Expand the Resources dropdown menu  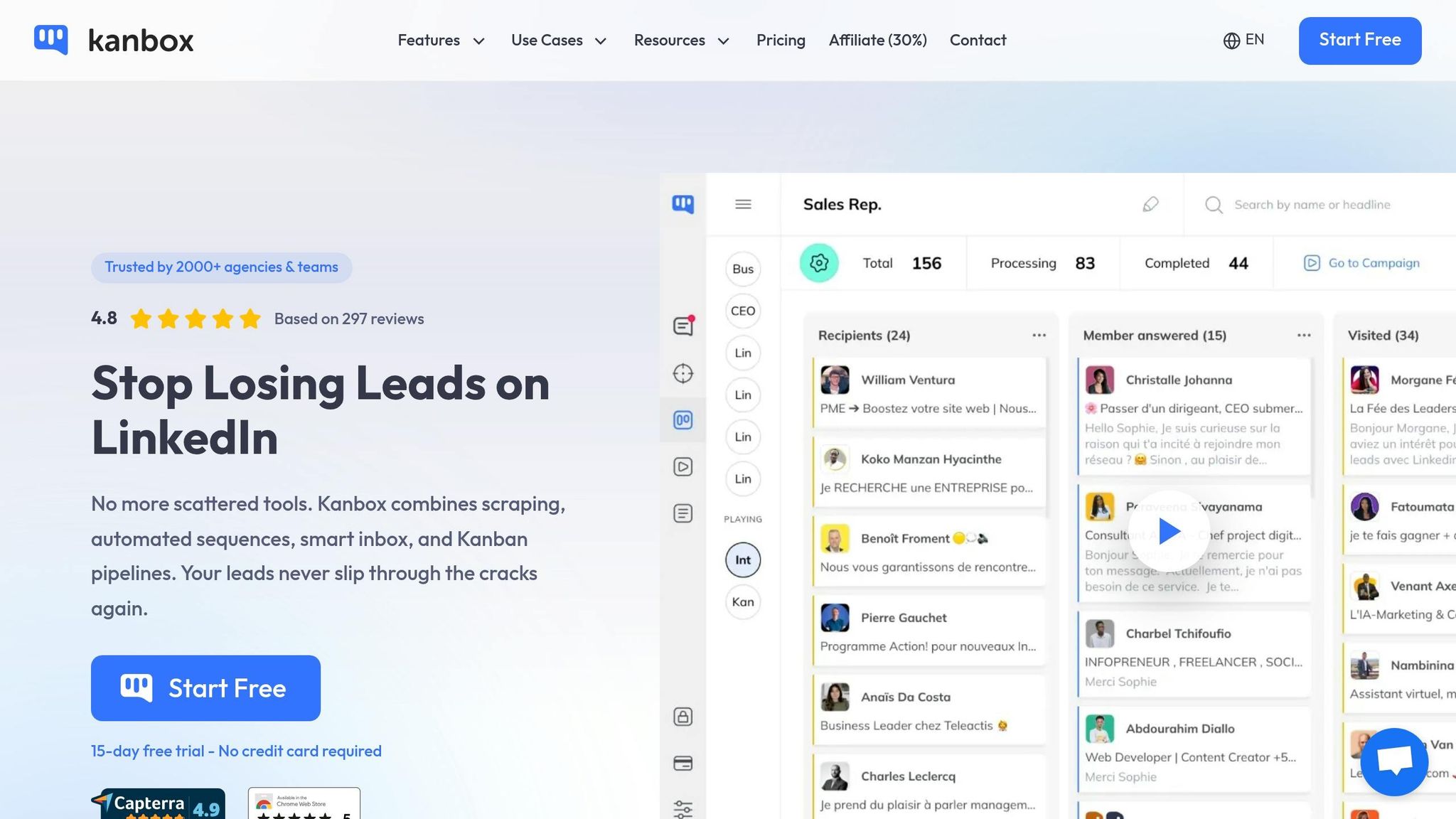[682, 41]
